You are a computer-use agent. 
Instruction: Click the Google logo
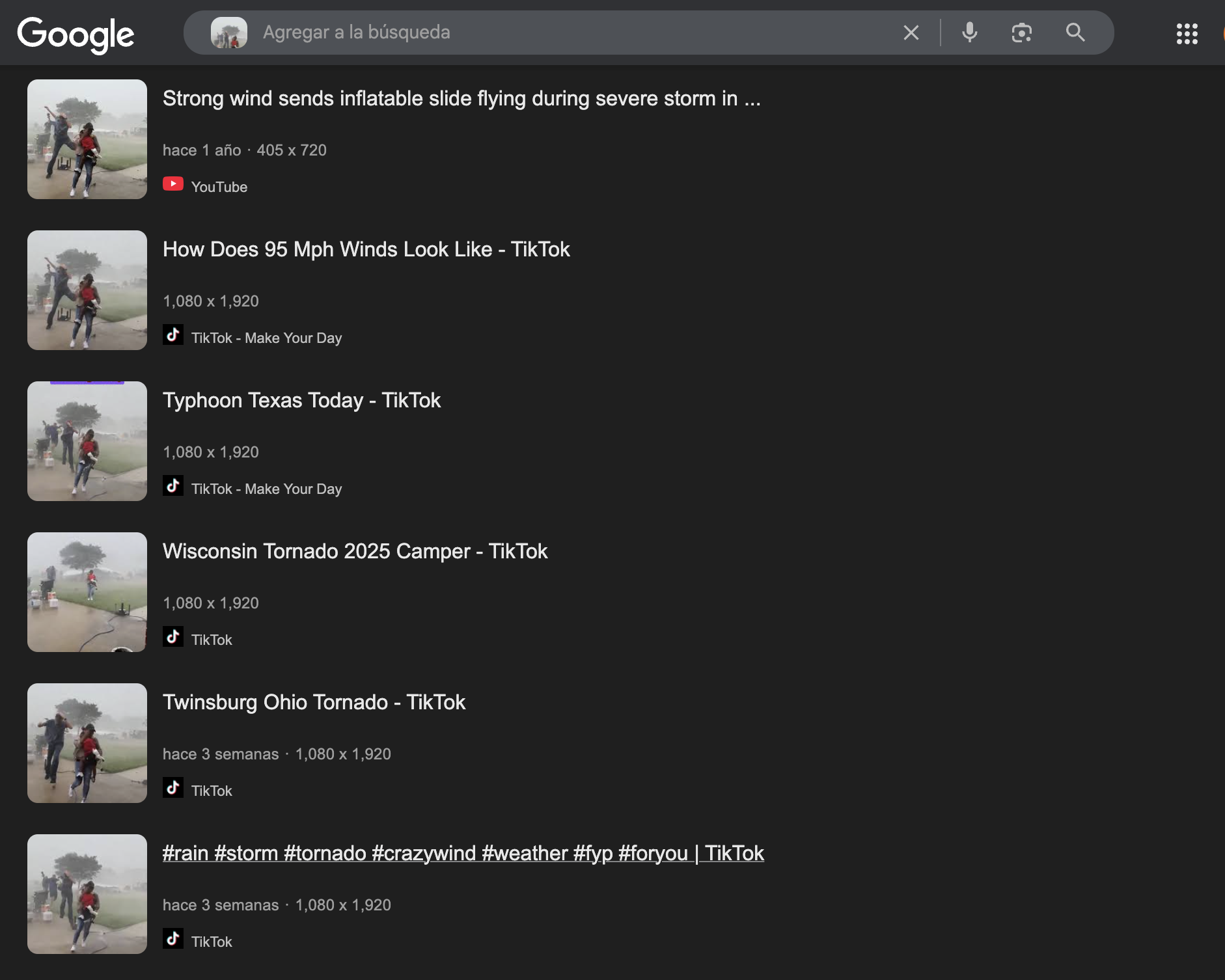(x=76, y=34)
